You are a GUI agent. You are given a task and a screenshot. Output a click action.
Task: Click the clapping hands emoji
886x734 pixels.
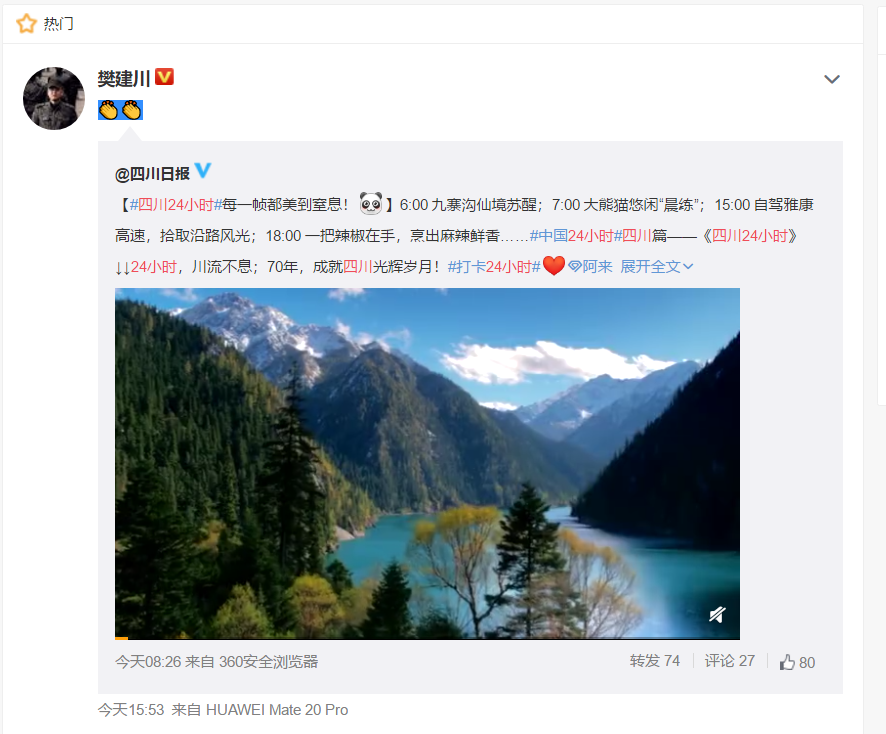pyautogui.click(x=120, y=110)
